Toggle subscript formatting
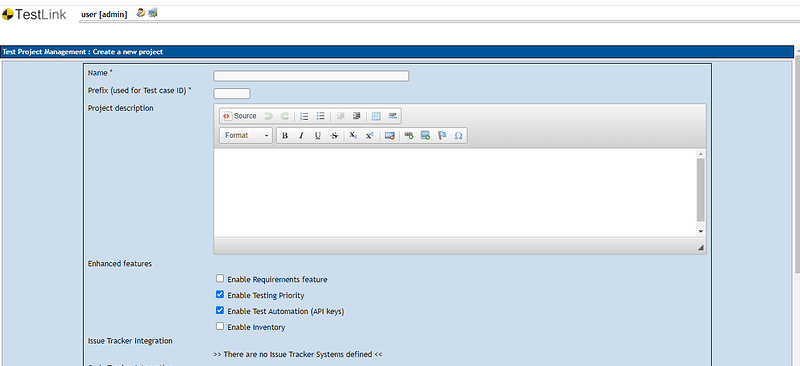 point(353,136)
